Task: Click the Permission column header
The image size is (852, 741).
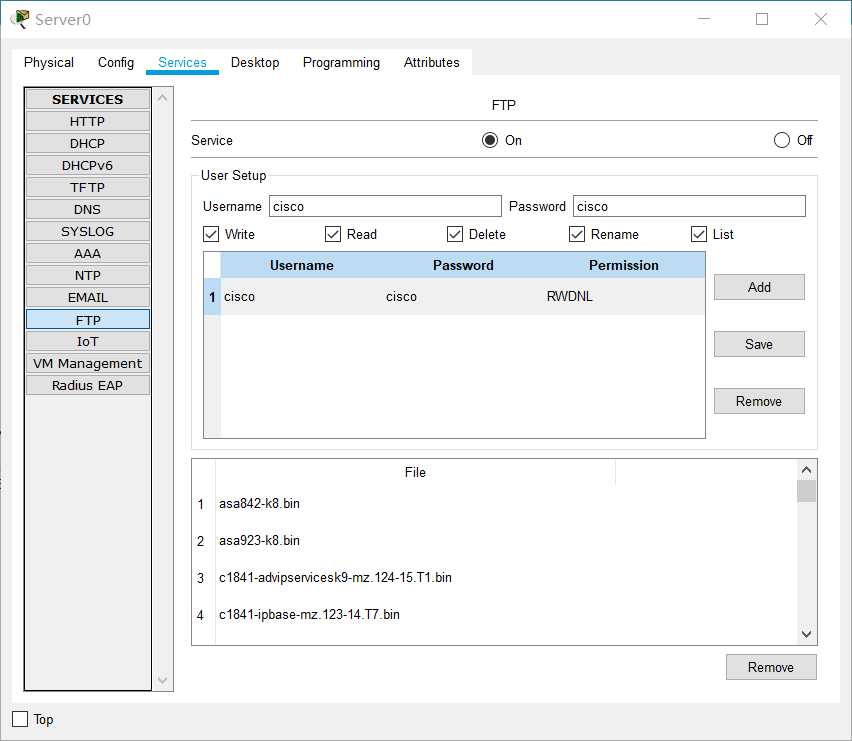Action: tap(624, 265)
